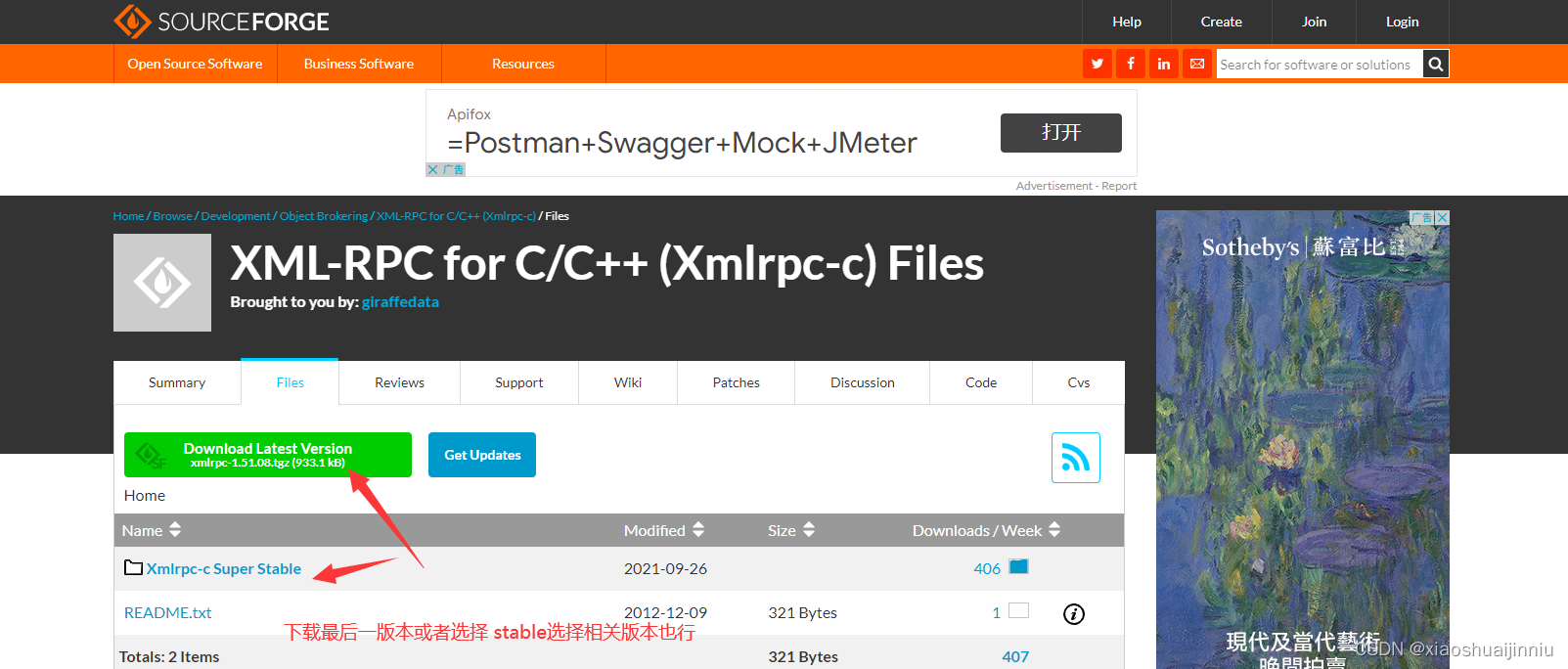The width and height of the screenshot is (1568, 669).
Task: Sort files by Downloads / Week column
Action: point(986,530)
